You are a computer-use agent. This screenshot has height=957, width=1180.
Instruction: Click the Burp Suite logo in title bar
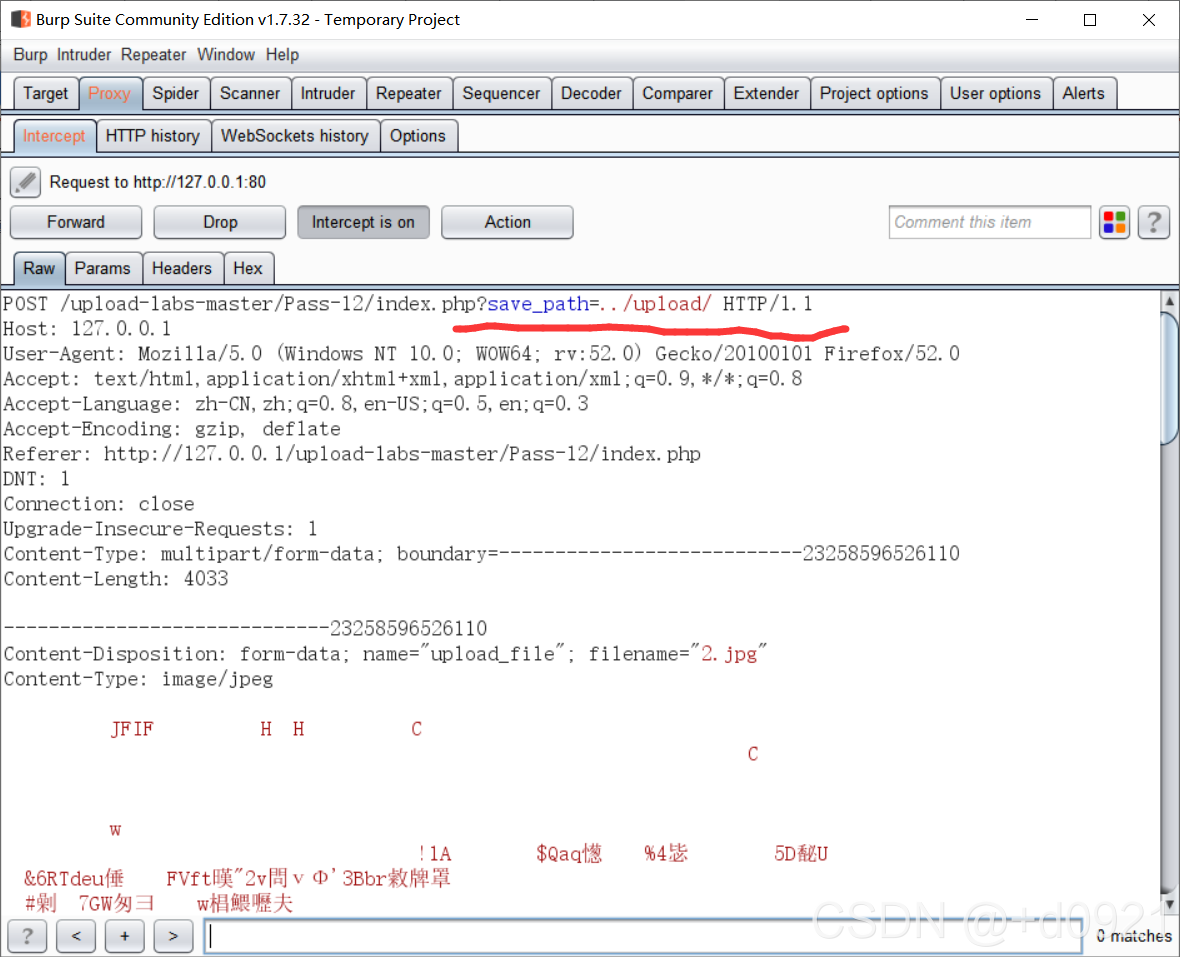(21, 19)
